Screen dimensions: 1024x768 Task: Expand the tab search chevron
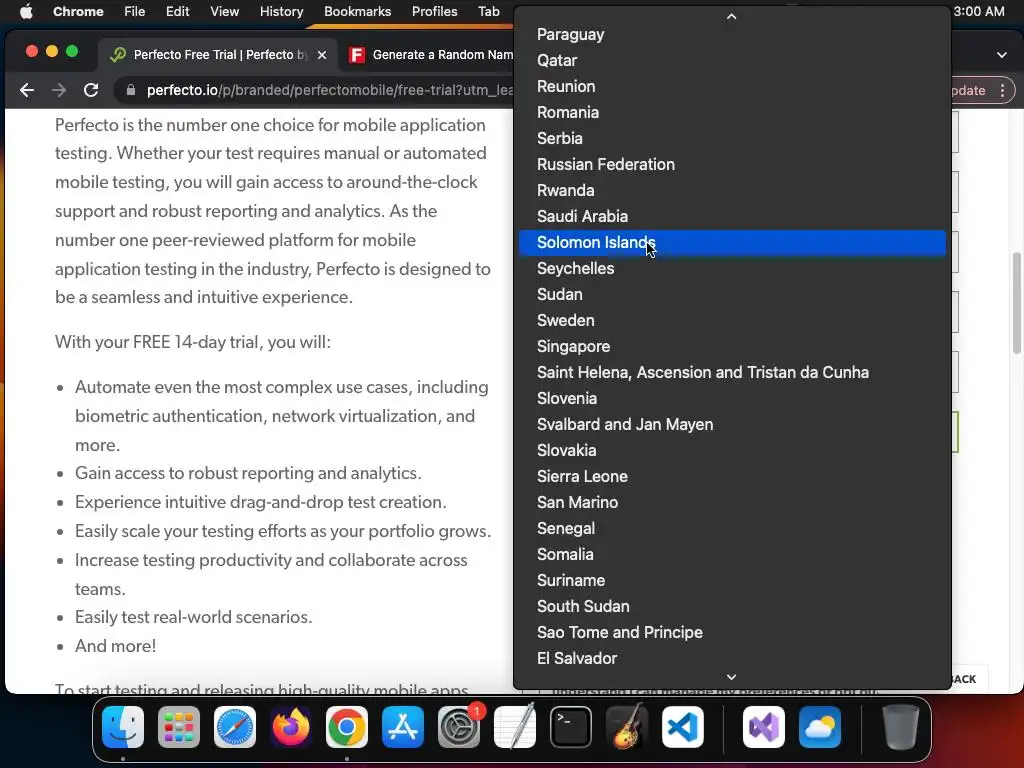[x=1002, y=55]
